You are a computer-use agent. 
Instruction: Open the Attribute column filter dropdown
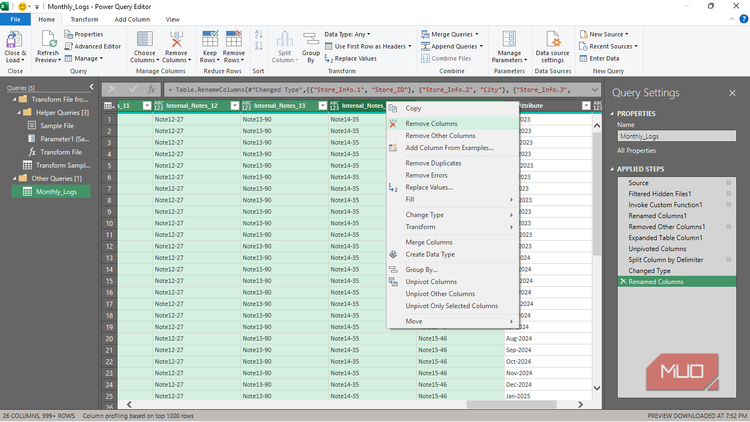pyautogui.click(x=586, y=106)
